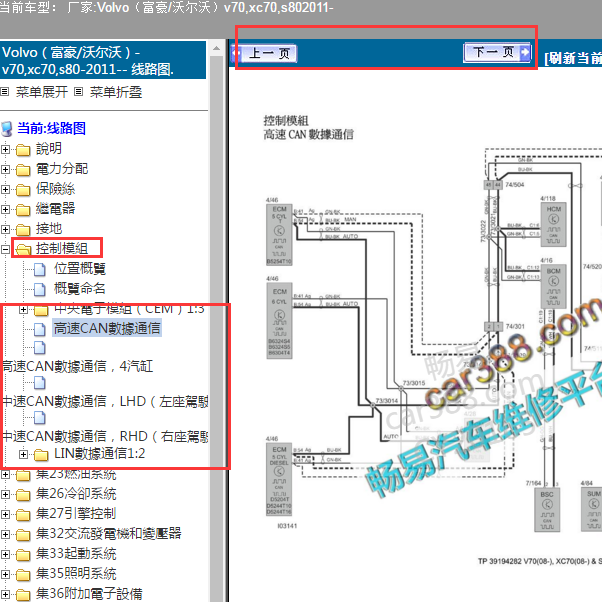Open the 集33起動系統 tree item
602x602 pixels.
76,554
